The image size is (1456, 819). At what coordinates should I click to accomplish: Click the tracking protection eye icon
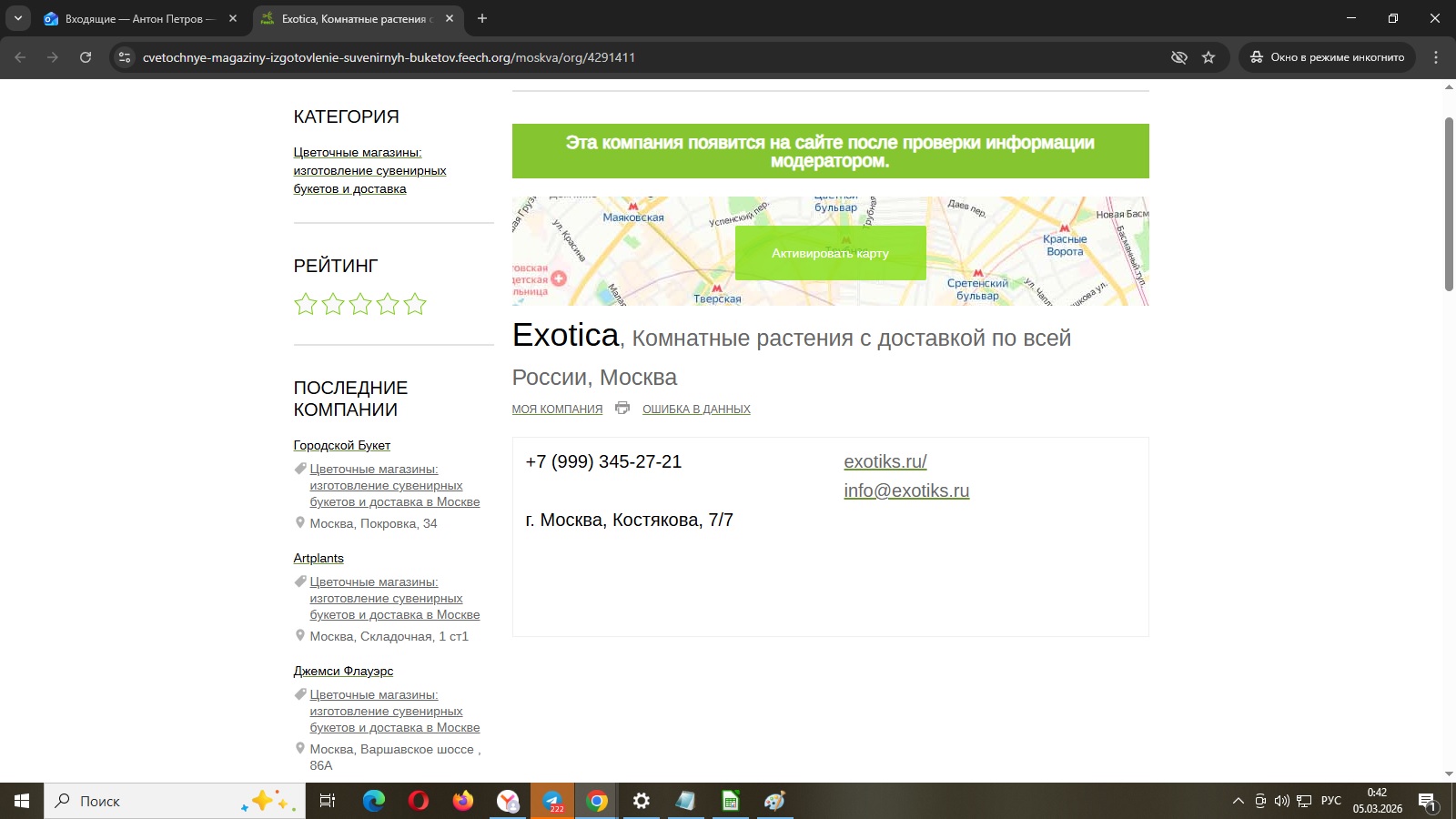click(x=1179, y=57)
